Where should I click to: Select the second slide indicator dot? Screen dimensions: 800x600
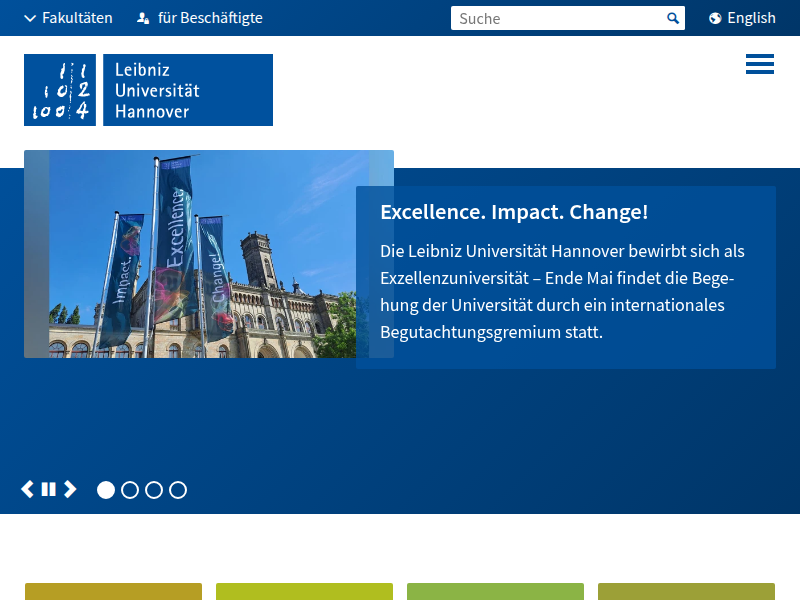pyautogui.click(x=130, y=490)
